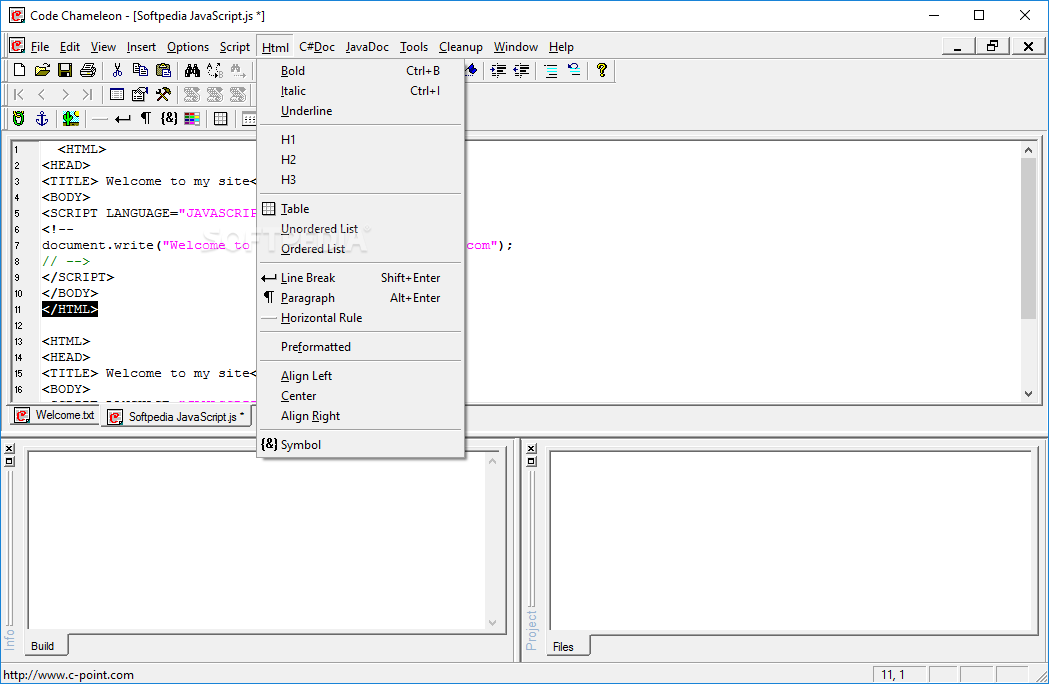Copy selection using copy icon

tap(140, 70)
